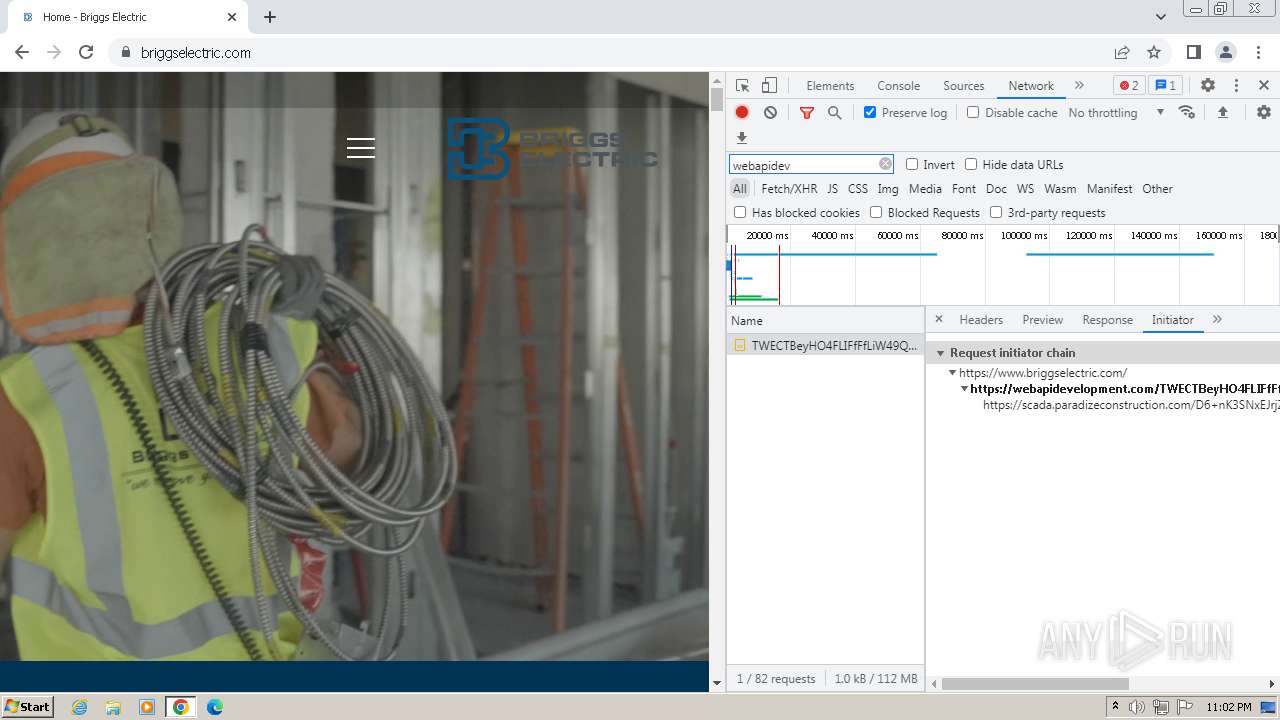Click the webpage vertical scrollbar thumb
Viewport: 1280px width, 720px height.
click(716, 99)
